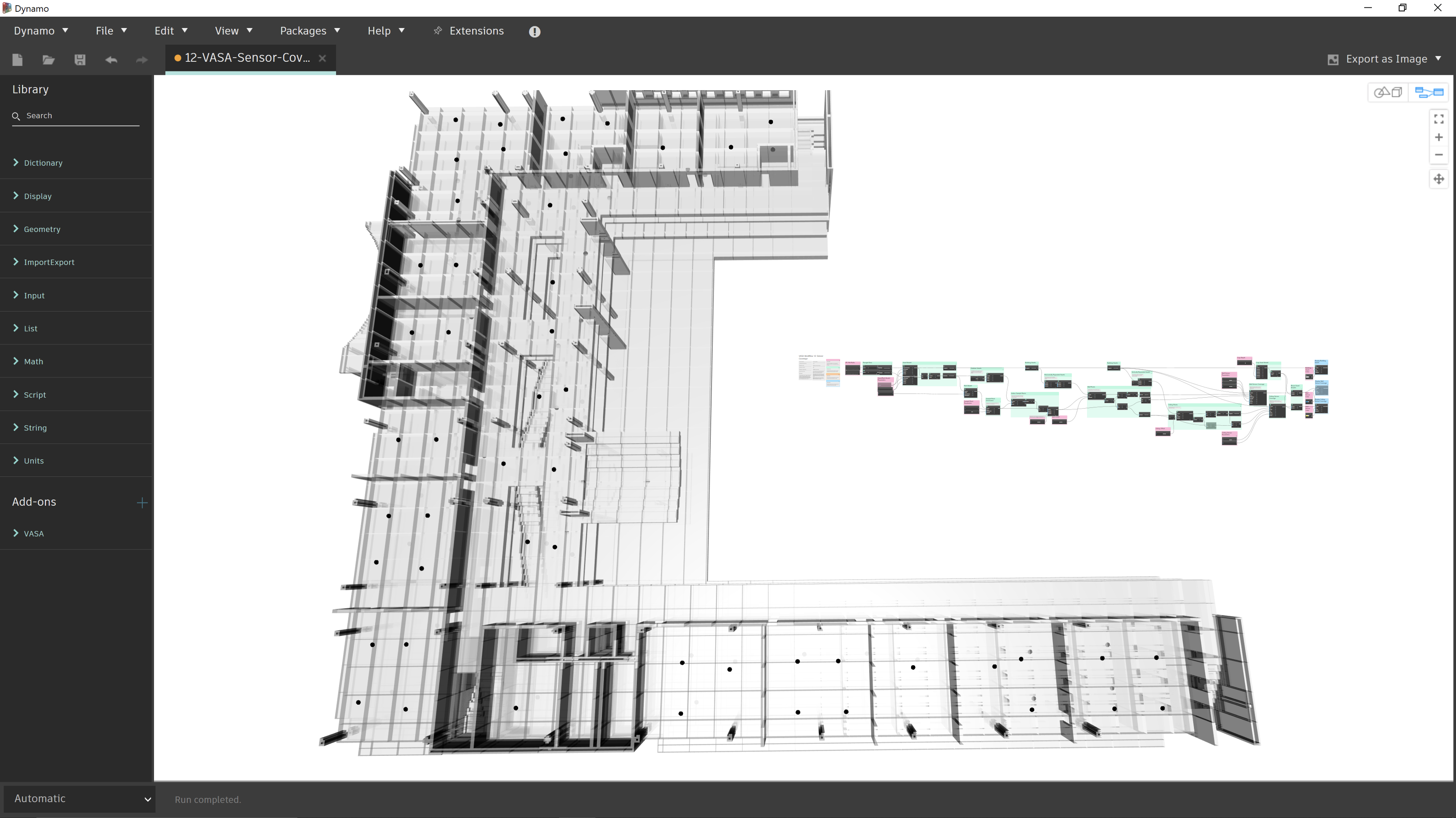Open the Packages menu

(x=309, y=31)
